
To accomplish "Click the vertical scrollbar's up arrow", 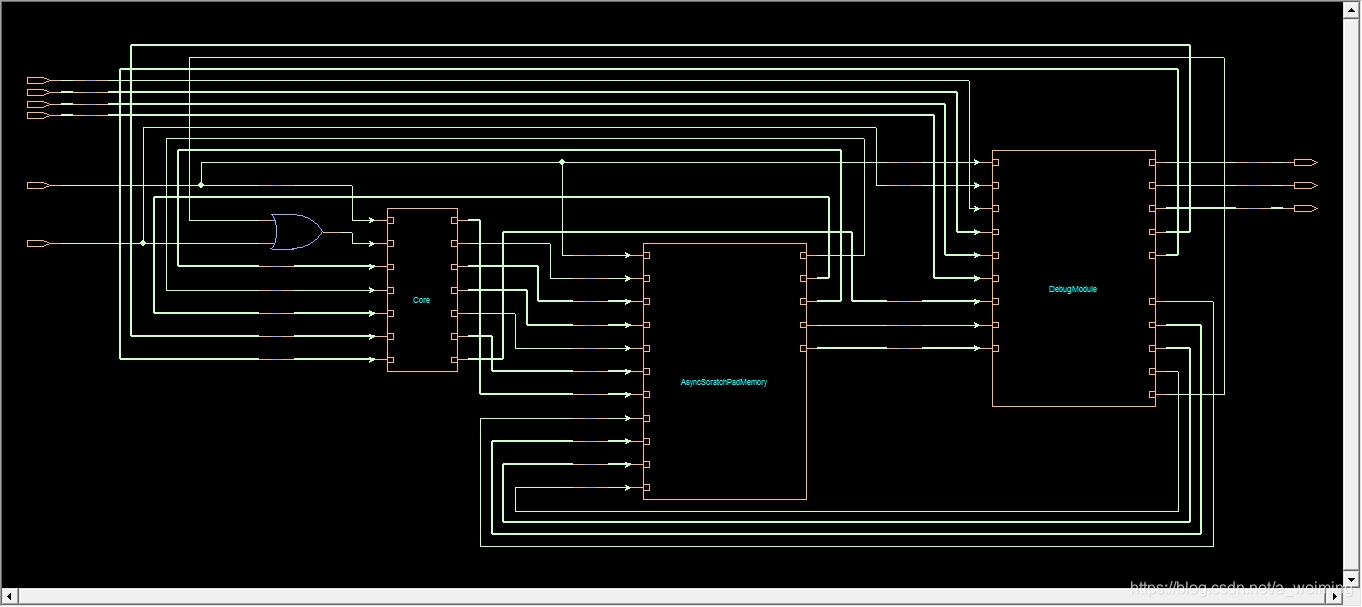I will 1352,9.
